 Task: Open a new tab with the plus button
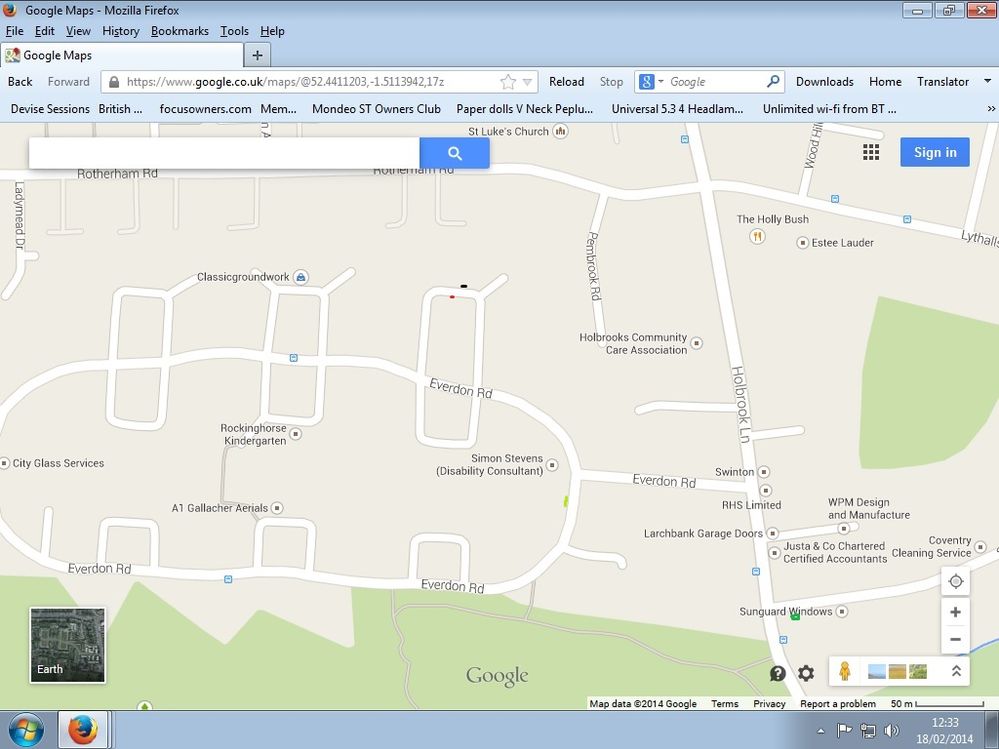257,55
